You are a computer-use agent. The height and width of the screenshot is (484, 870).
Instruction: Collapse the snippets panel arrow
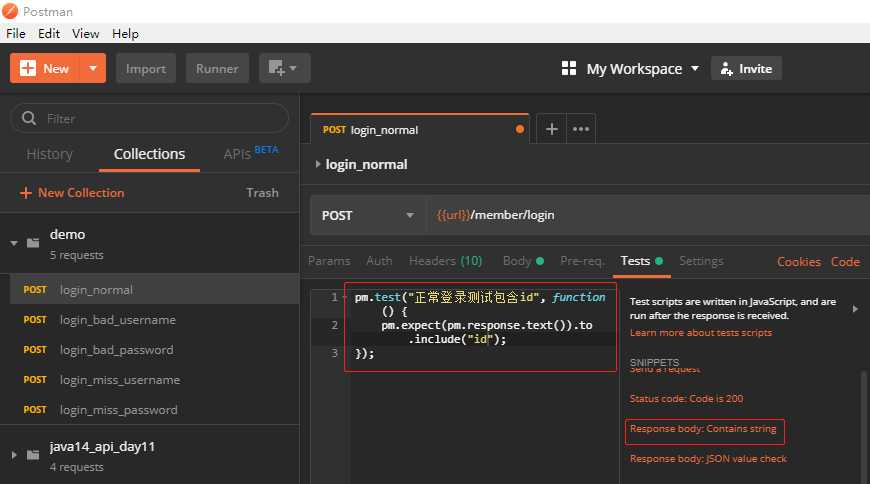tap(855, 309)
